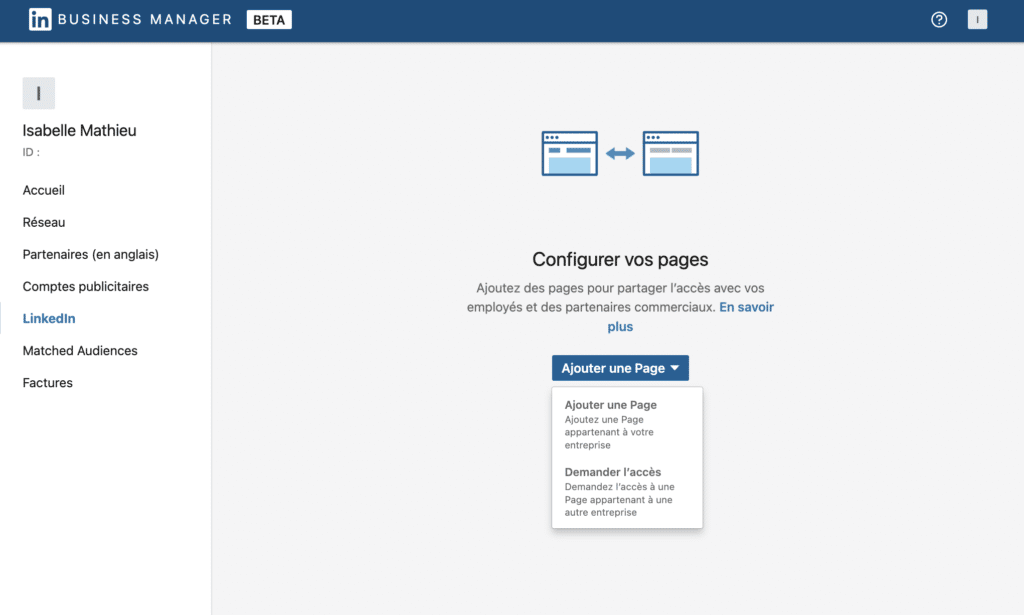The image size is (1024, 615).
Task: Open the profile avatar in top-right corner
Action: click(977, 20)
